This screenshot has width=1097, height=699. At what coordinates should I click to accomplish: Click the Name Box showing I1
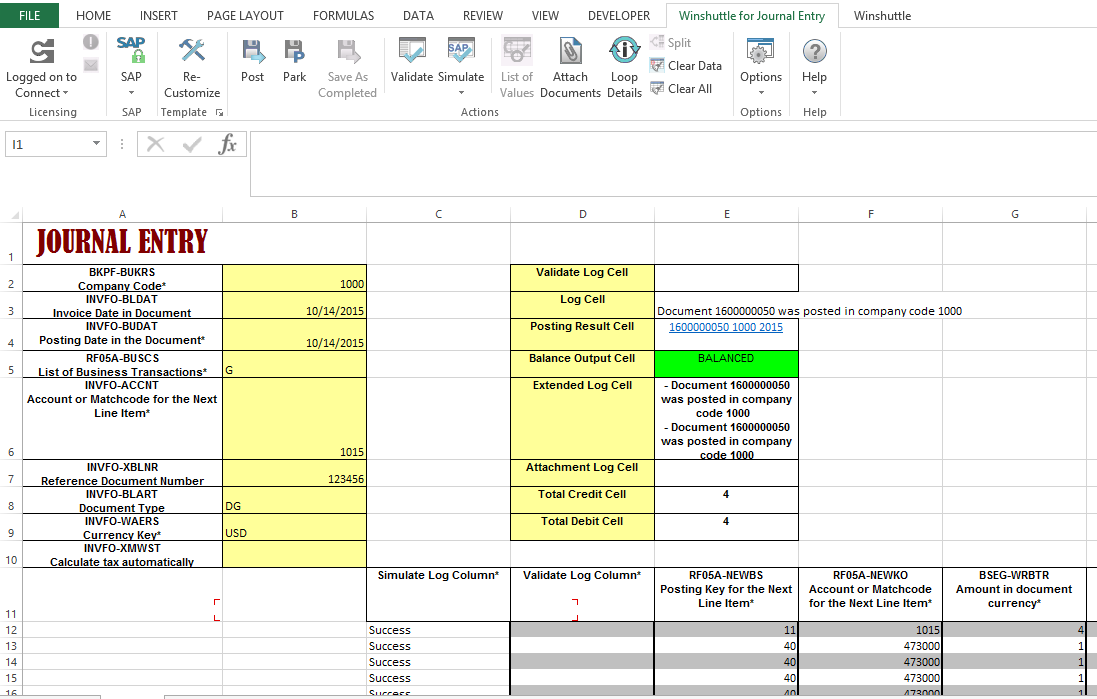(48, 144)
